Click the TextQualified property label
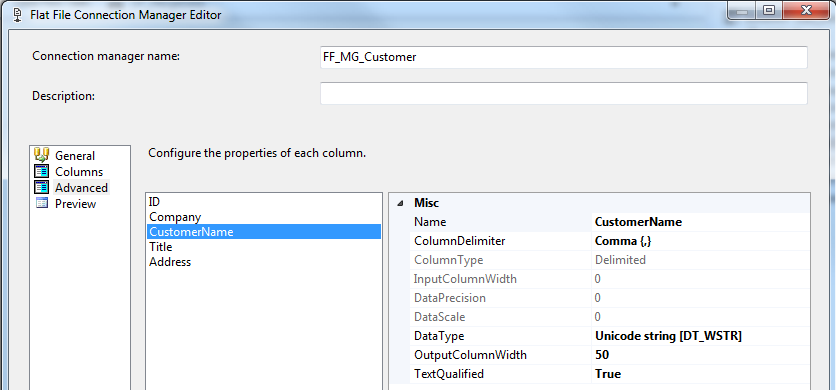This screenshot has width=836, height=390. click(x=449, y=374)
